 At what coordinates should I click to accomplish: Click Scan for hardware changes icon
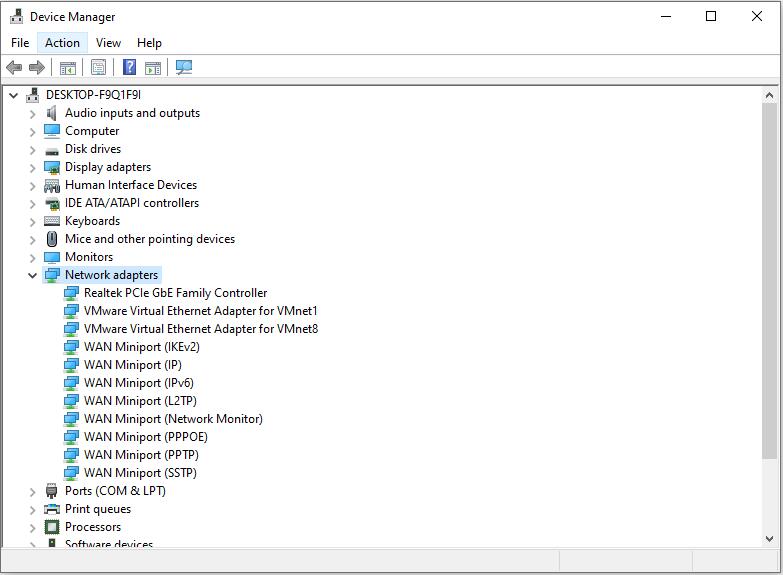pos(184,67)
